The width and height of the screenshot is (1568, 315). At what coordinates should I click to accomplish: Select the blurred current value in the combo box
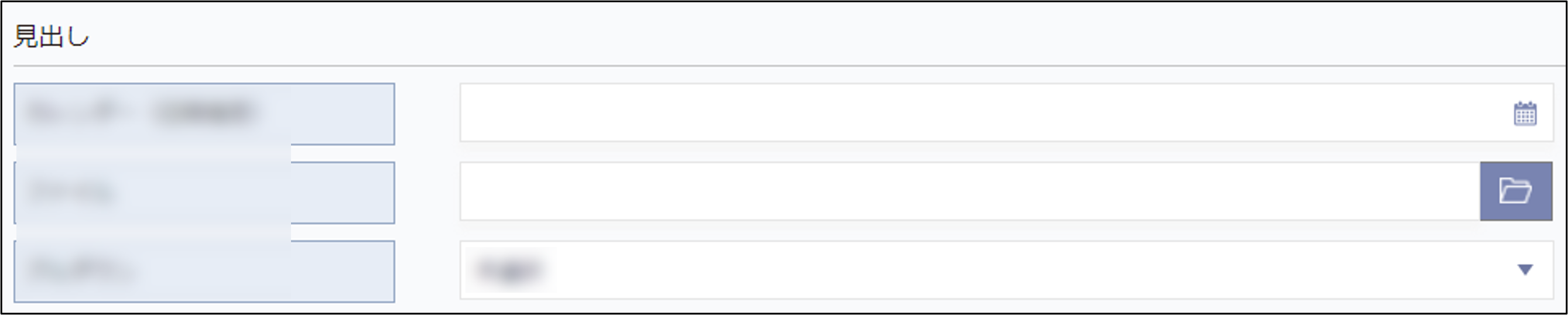click(x=509, y=269)
